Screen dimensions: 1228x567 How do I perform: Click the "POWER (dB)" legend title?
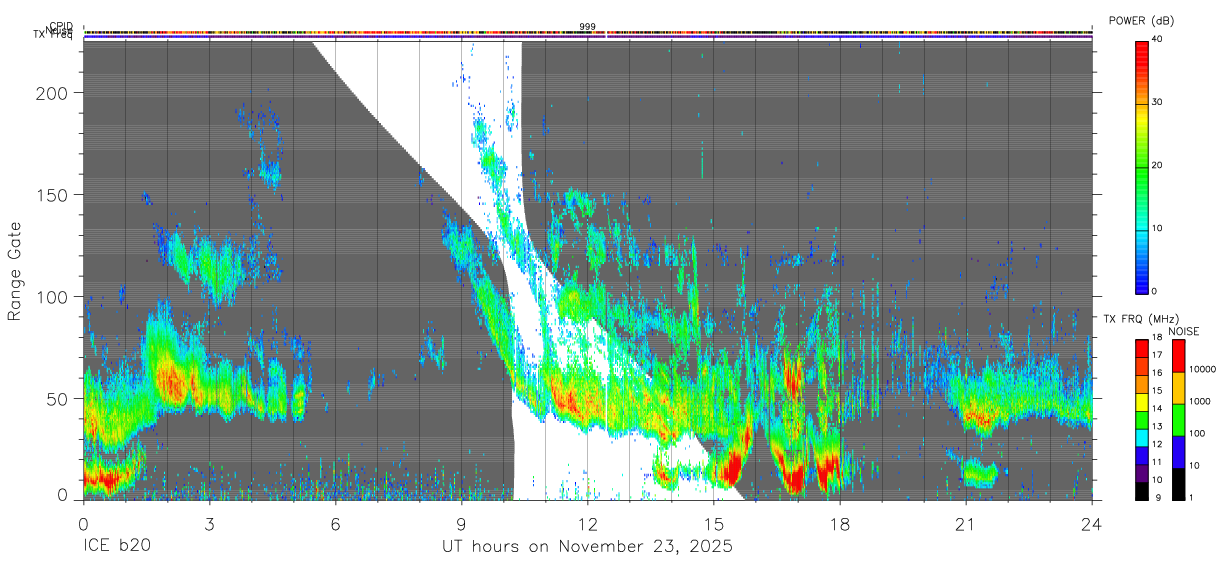pyautogui.click(x=1143, y=20)
